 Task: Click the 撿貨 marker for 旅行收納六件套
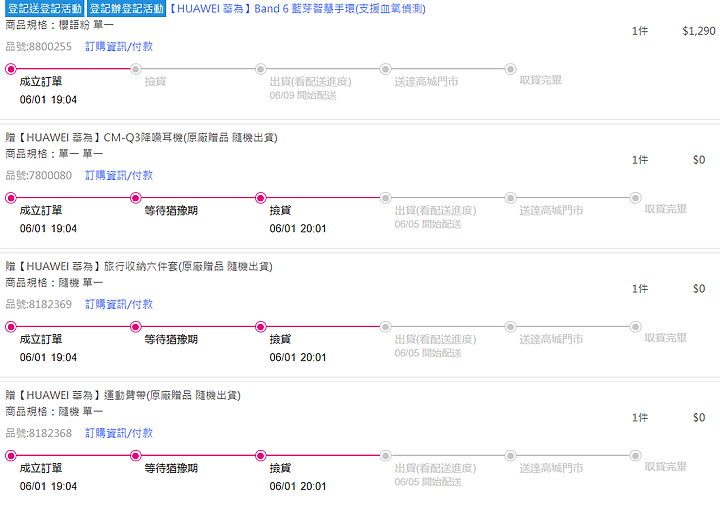pos(260,327)
